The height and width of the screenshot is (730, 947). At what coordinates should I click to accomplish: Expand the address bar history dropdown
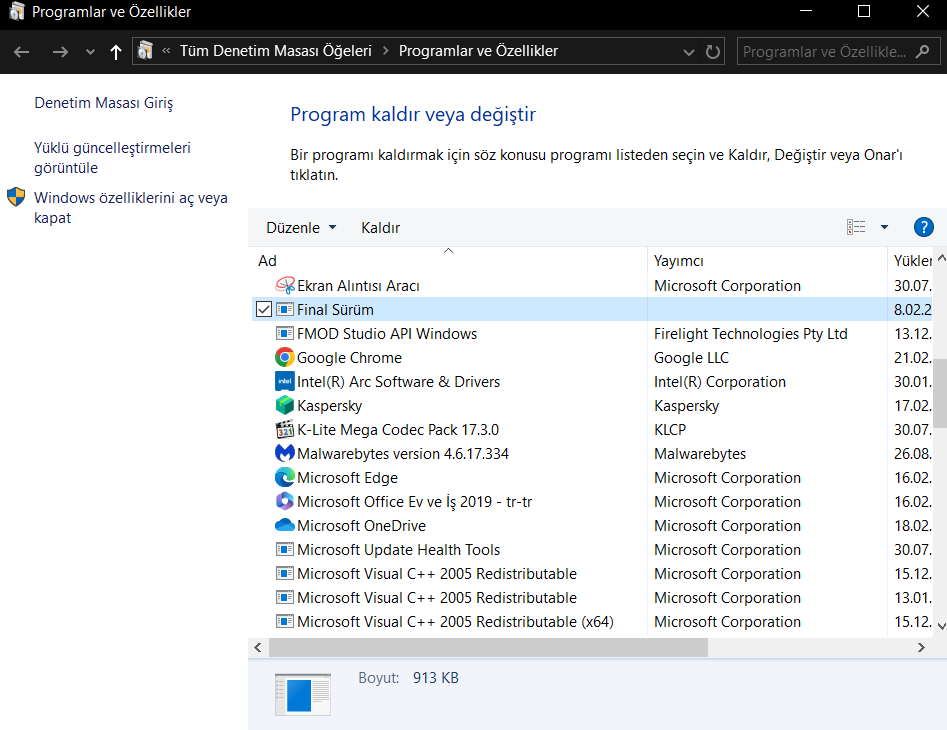coord(689,53)
